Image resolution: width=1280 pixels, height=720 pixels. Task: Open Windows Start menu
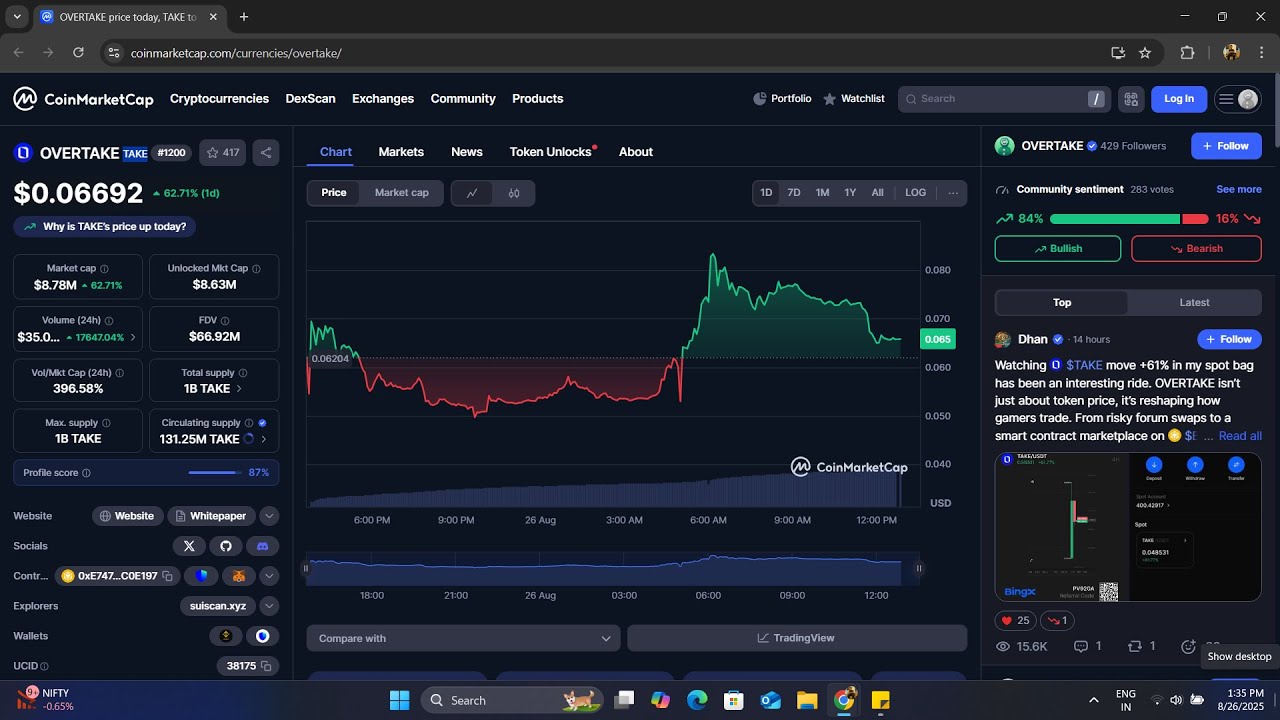point(399,700)
